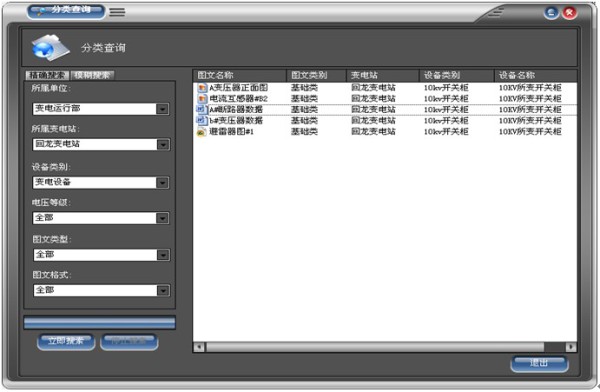Screen dimensions: 600x392
Task: Expand the 所属变电站 dropdown
Action: tap(163, 145)
